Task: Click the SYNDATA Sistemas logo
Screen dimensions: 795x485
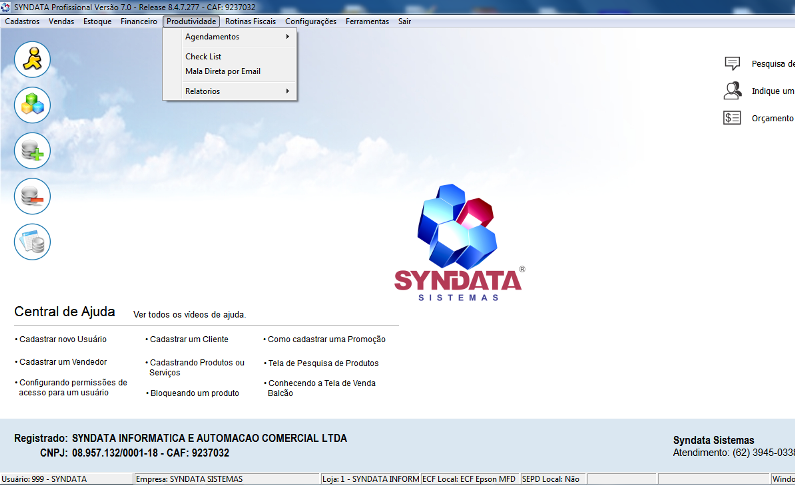Action: tap(457, 243)
